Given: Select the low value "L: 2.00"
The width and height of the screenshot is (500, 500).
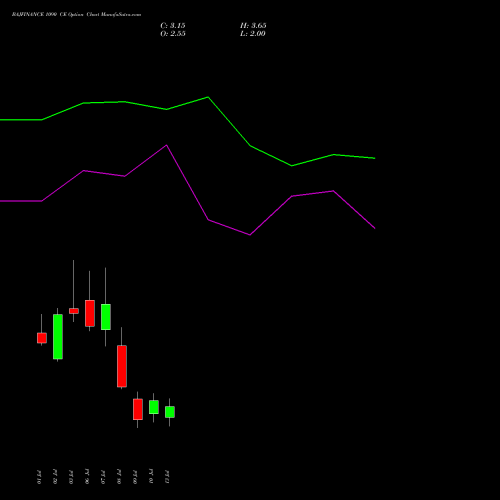Looking at the screenshot, I should [252, 34].
